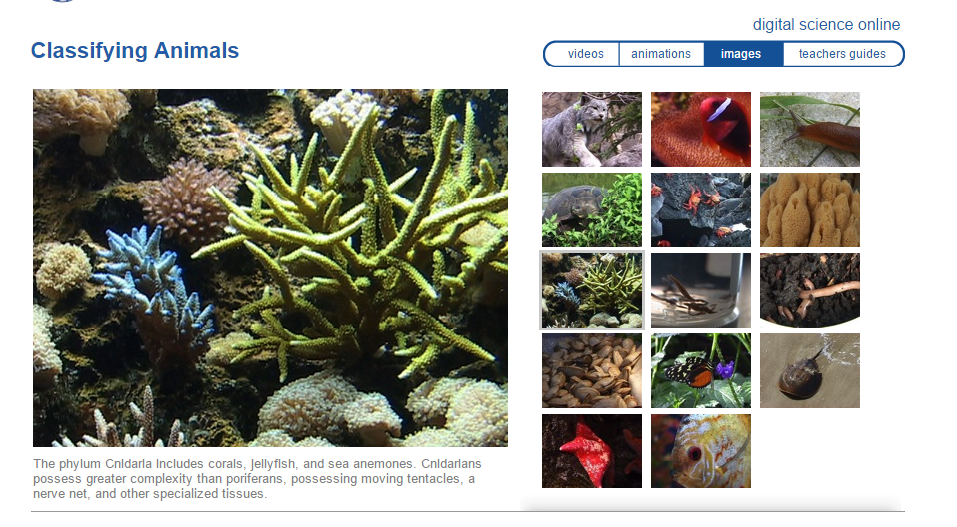Open the orange discus fish thumbnail
Viewport: 957px width, 527px height.
(x=701, y=451)
